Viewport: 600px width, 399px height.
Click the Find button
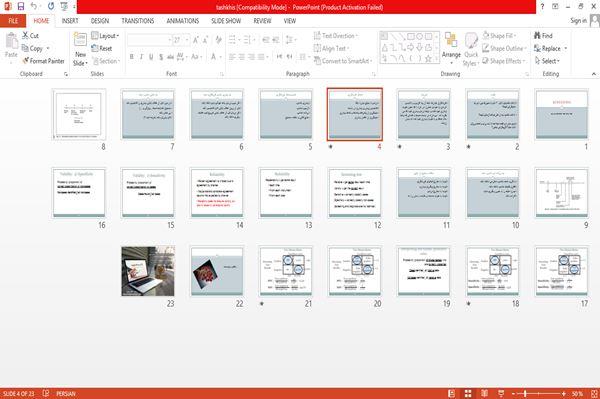(543, 36)
